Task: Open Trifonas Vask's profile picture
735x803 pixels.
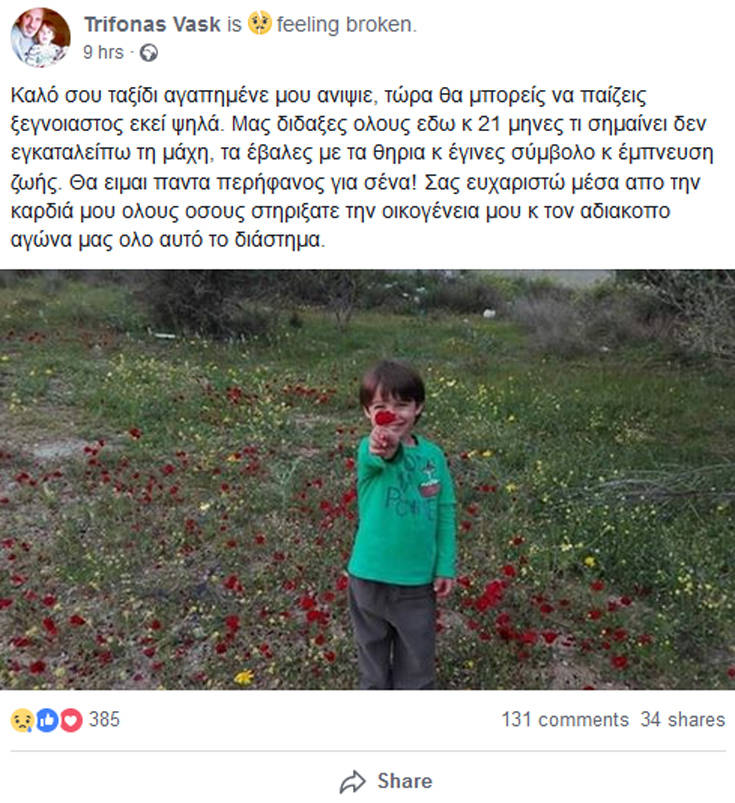Action: pos(40,36)
